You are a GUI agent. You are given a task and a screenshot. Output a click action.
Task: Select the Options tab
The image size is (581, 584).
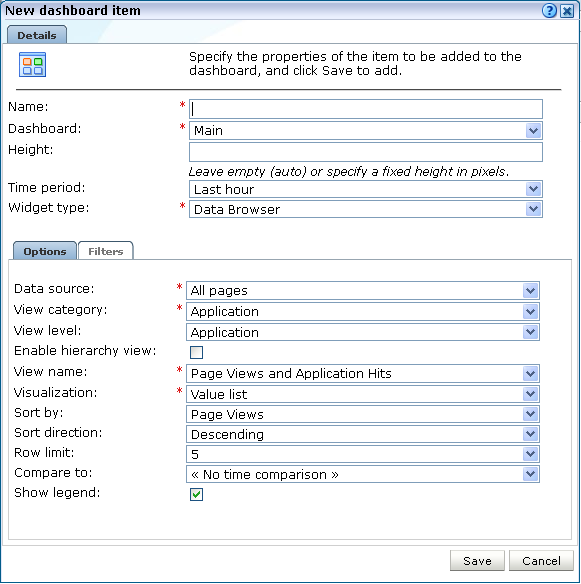(x=45, y=251)
